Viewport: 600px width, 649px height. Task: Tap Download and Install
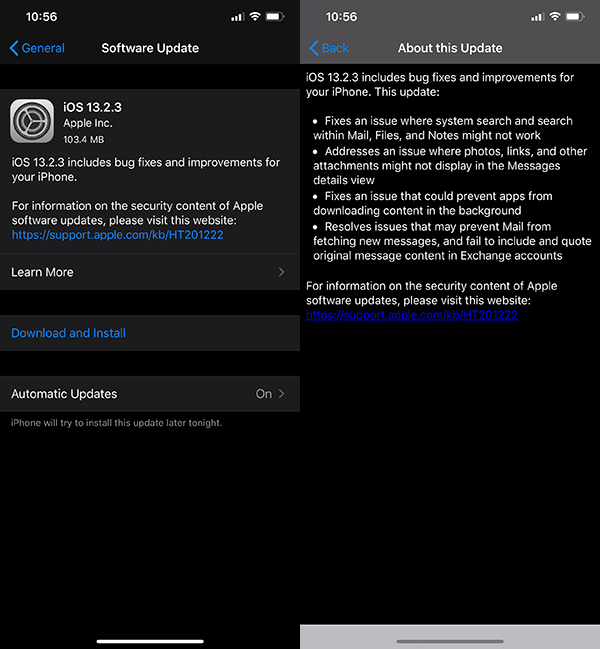(x=68, y=333)
